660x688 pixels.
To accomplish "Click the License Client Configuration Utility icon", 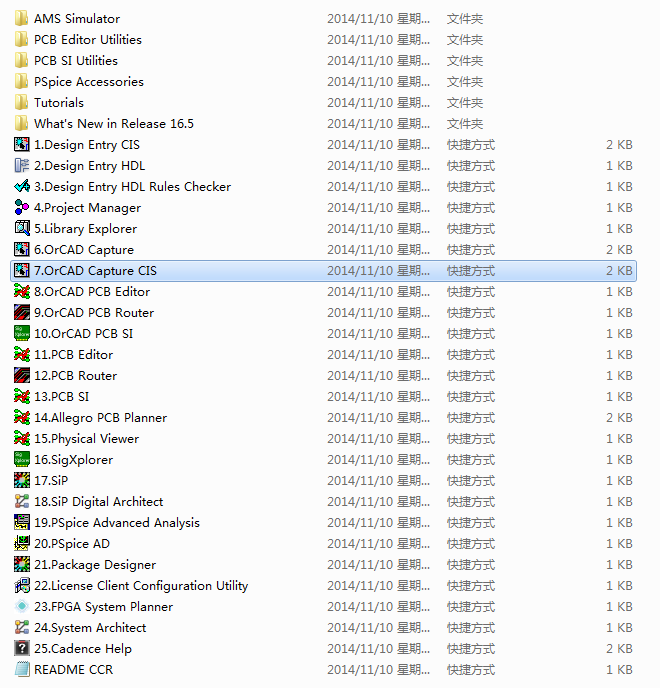I will tap(22, 585).
